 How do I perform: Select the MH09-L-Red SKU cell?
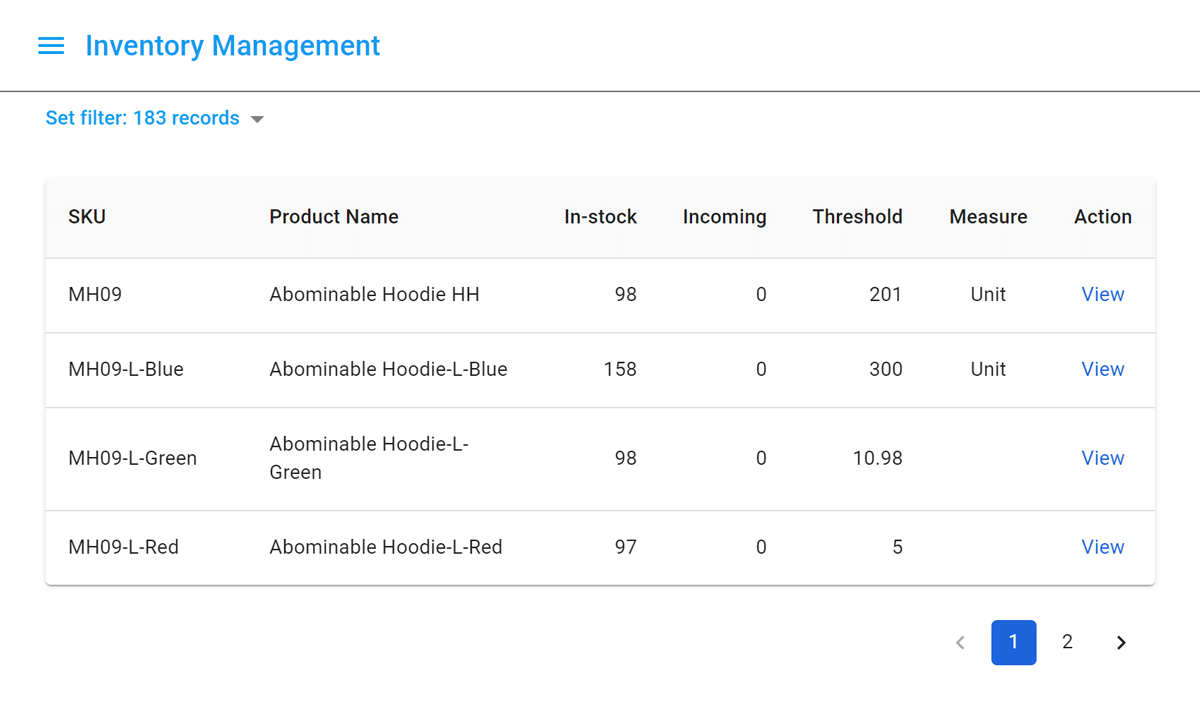coord(123,547)
